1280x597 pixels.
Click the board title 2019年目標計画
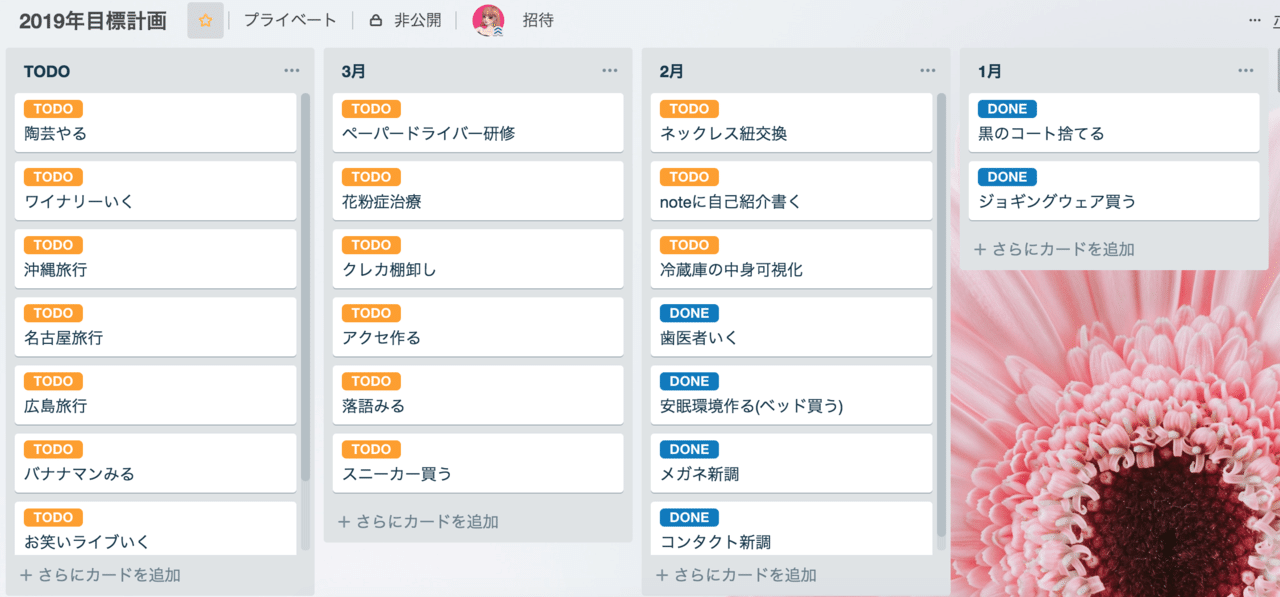tap(91, 18)
